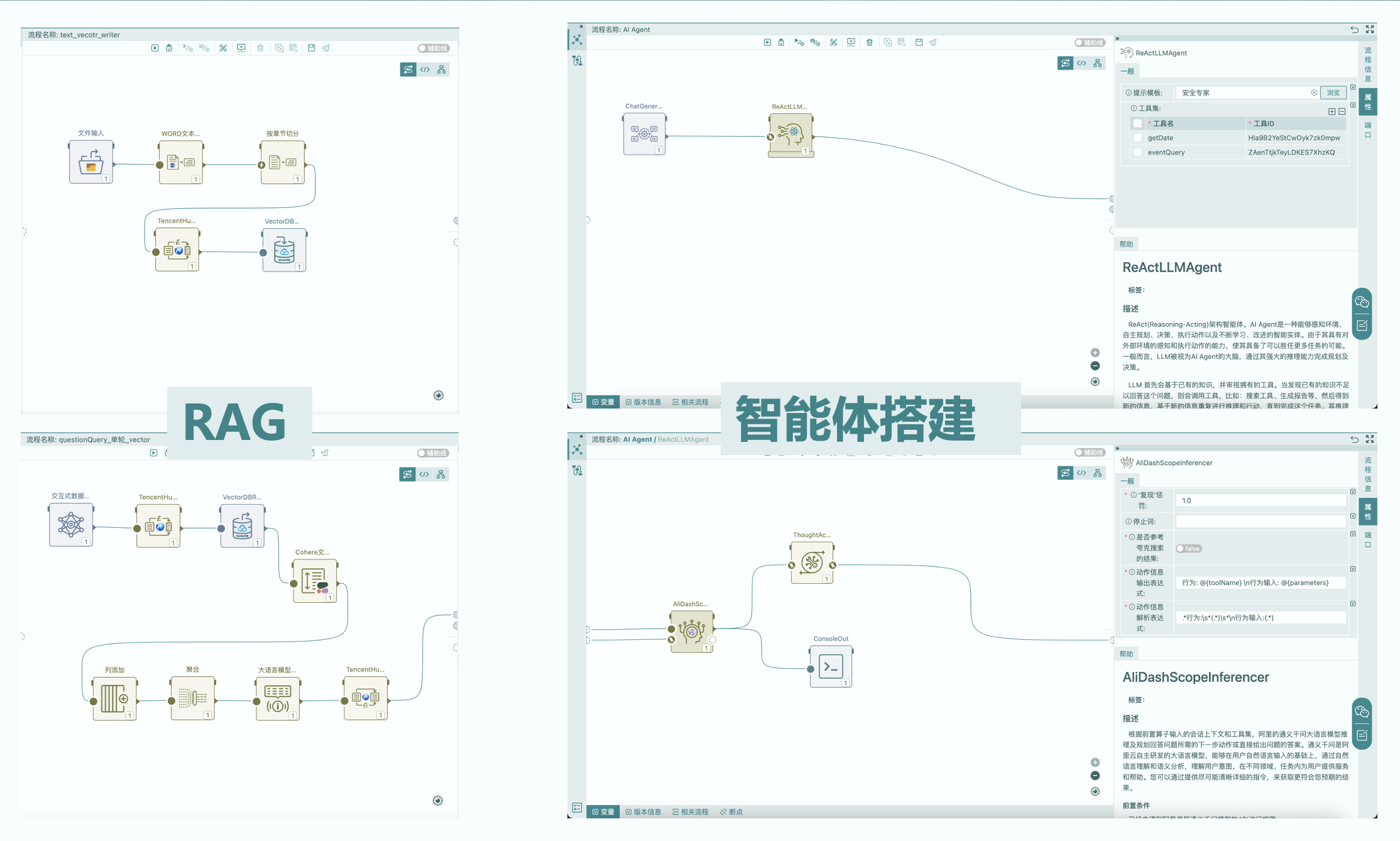
Task: Toggle the false switch for 夸克搜索 result
Action: pos(1188,549)
